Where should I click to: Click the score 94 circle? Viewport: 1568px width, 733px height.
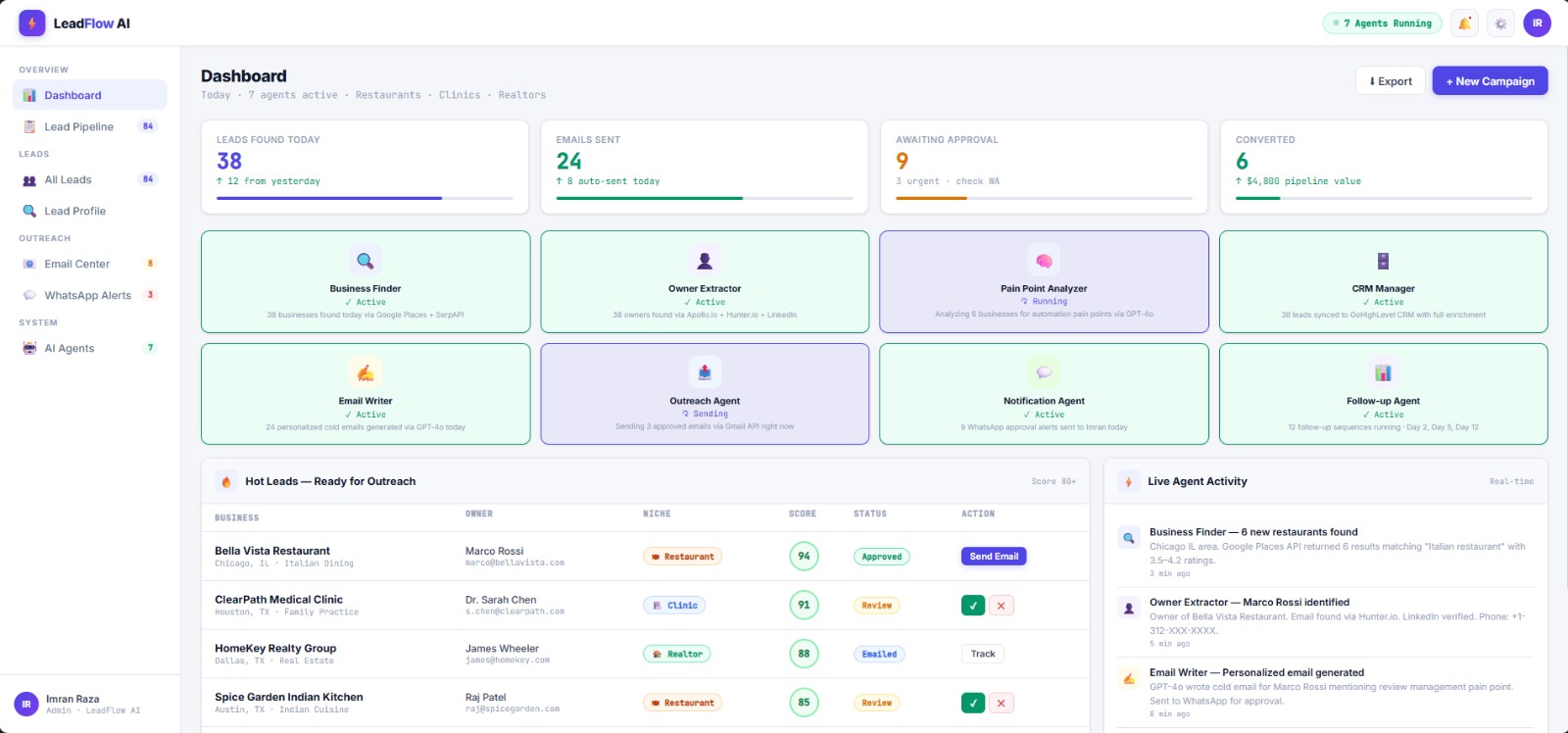tap(804, 557)
